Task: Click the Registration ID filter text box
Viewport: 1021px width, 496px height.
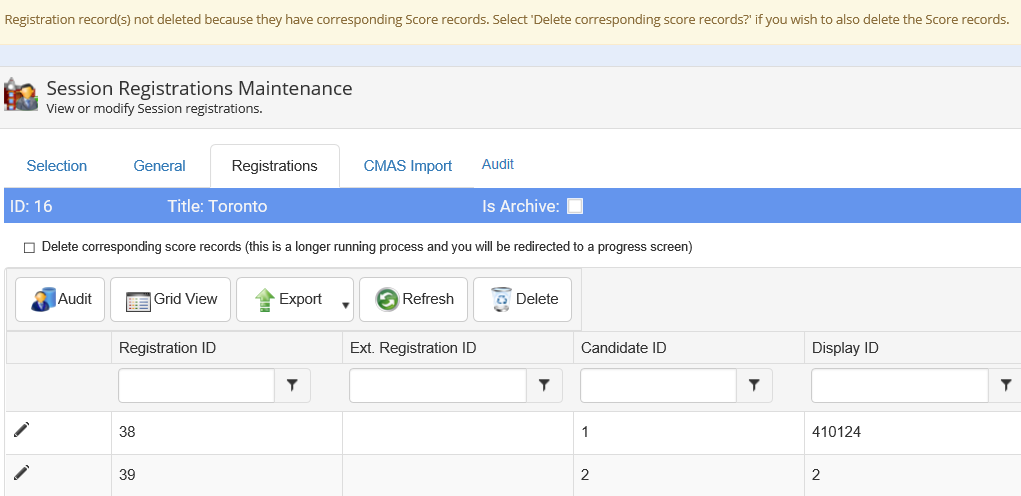Action: pyautogui.click(x=196, y=385)
